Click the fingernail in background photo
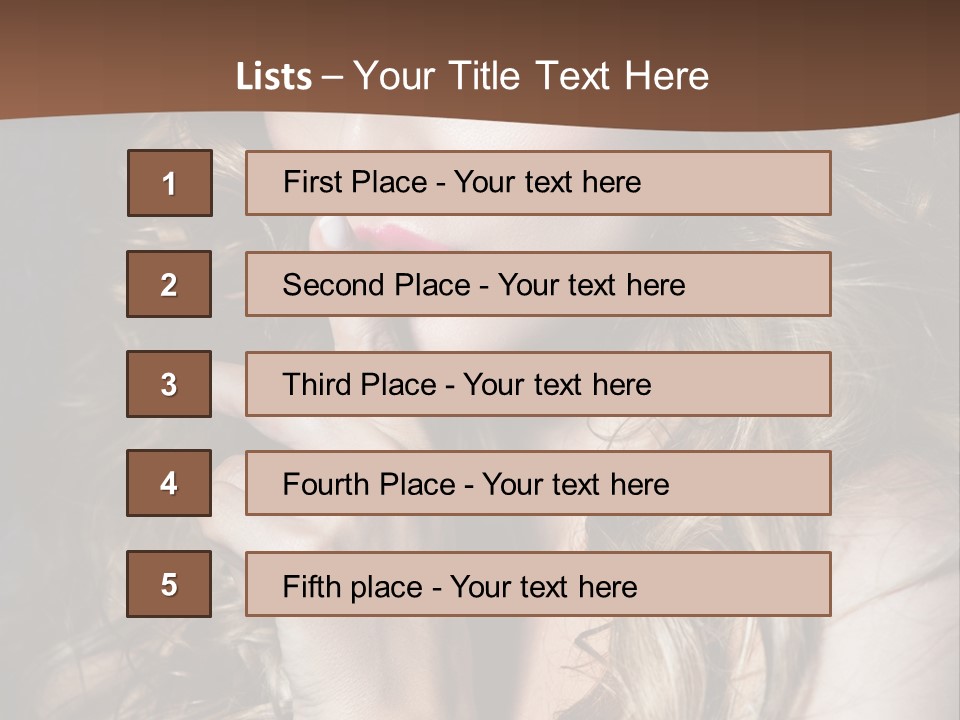The width and height of the screenshot is (960, 720). [335, 232]
